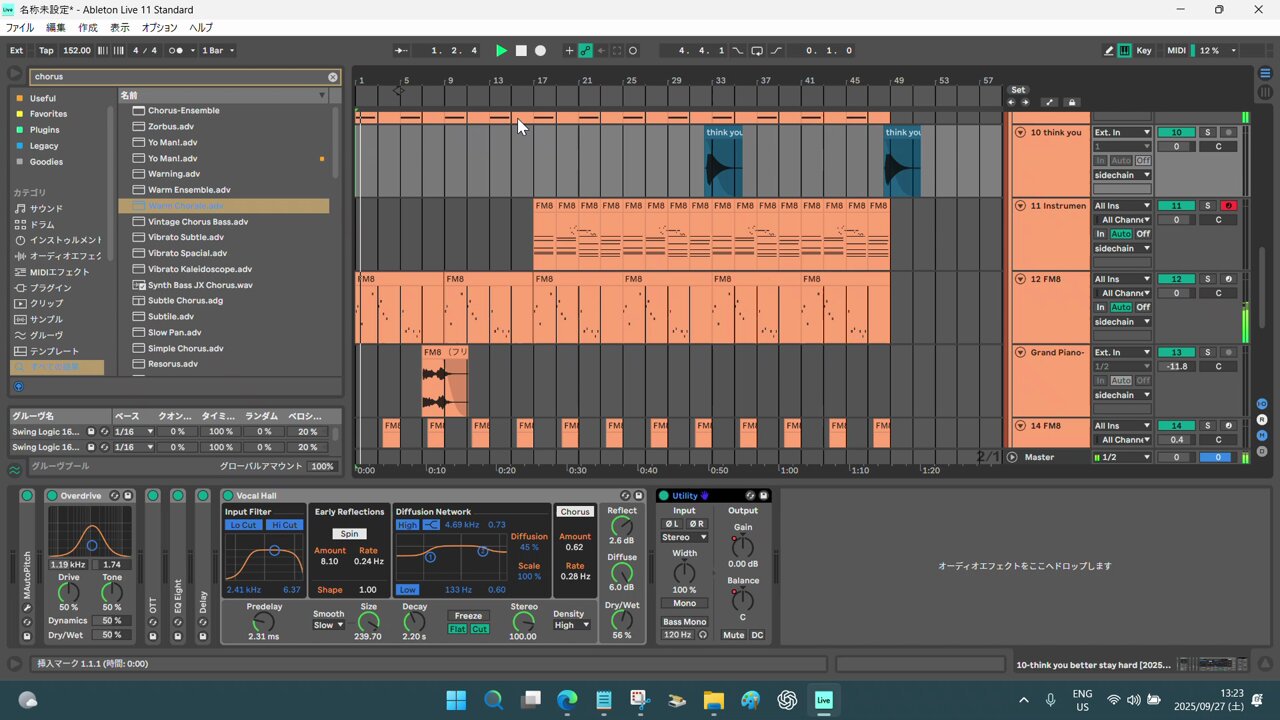The height and width of the screenshot is (720, 1280).
Task: Collapse the 11 Instrument track
Action: pyautogui.click(x=1020, y=206)
